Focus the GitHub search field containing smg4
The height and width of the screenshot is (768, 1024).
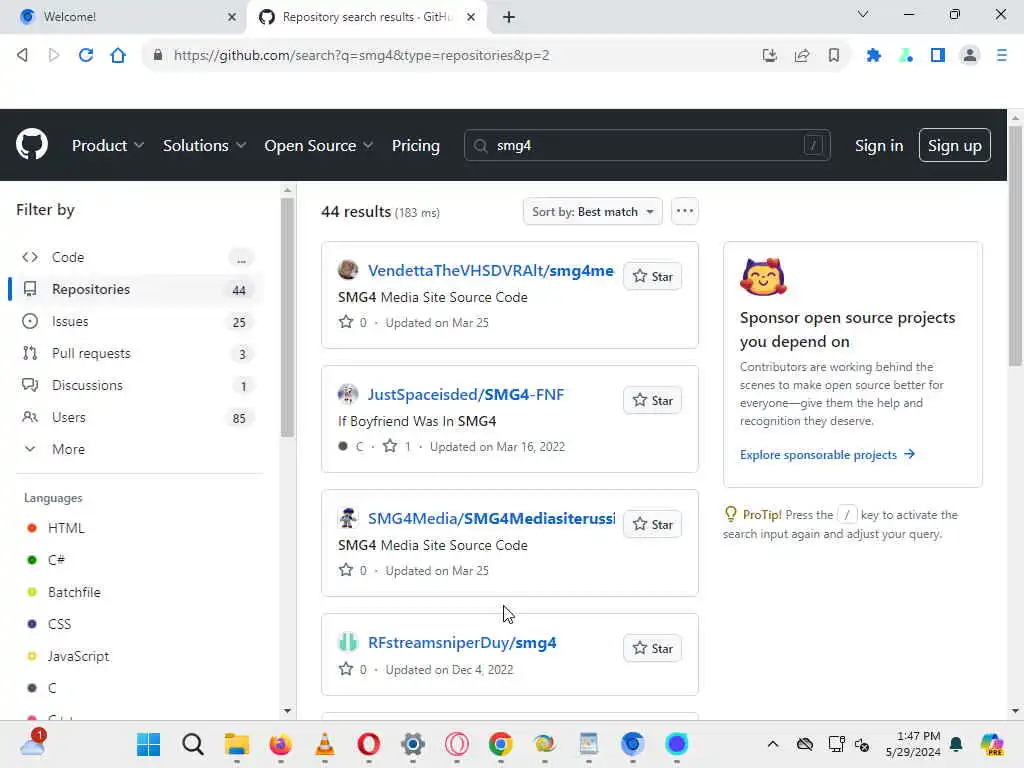tap(647, 145)
